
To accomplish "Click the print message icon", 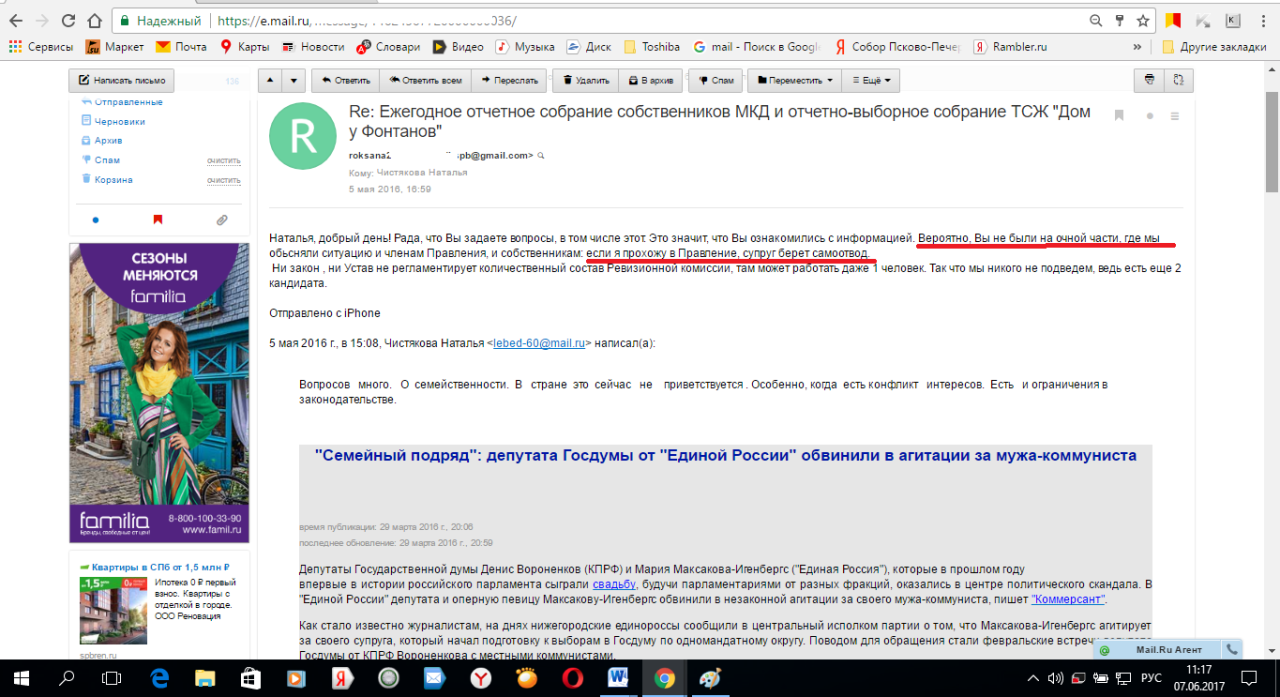I will click(1149, 80).
